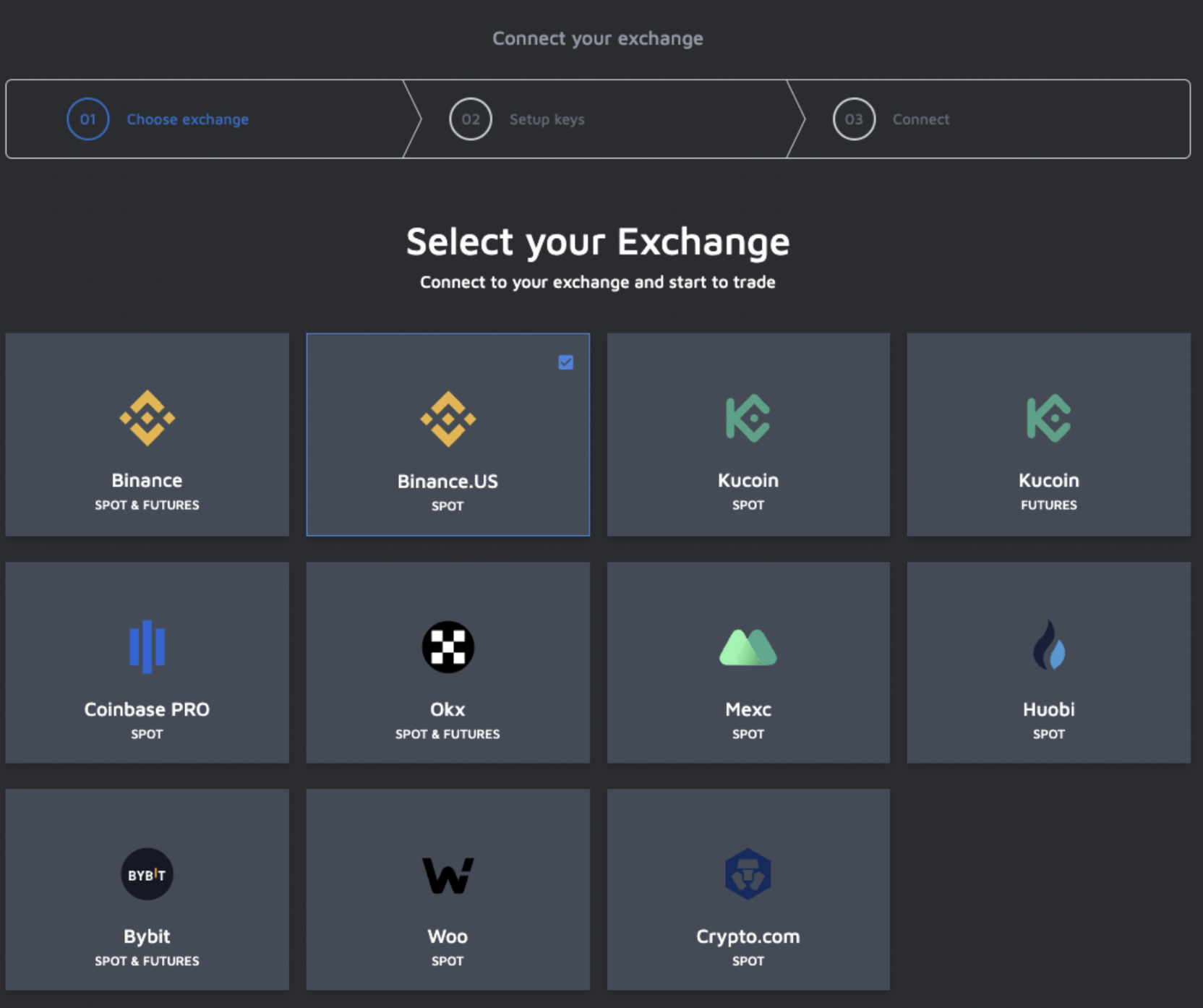Image resolution: width=1203 pixels, height=1008 pixels.
Task: Select the Coinbase PRO bars logo
Action: (x=147, y=646)
